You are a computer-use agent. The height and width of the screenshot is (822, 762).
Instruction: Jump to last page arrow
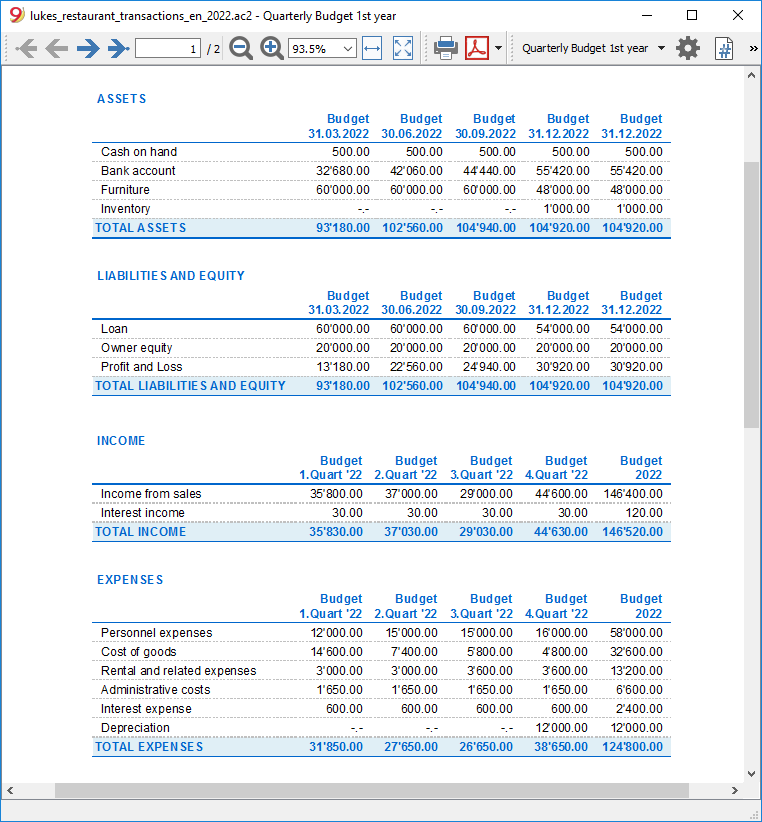(x=118, y=49)
